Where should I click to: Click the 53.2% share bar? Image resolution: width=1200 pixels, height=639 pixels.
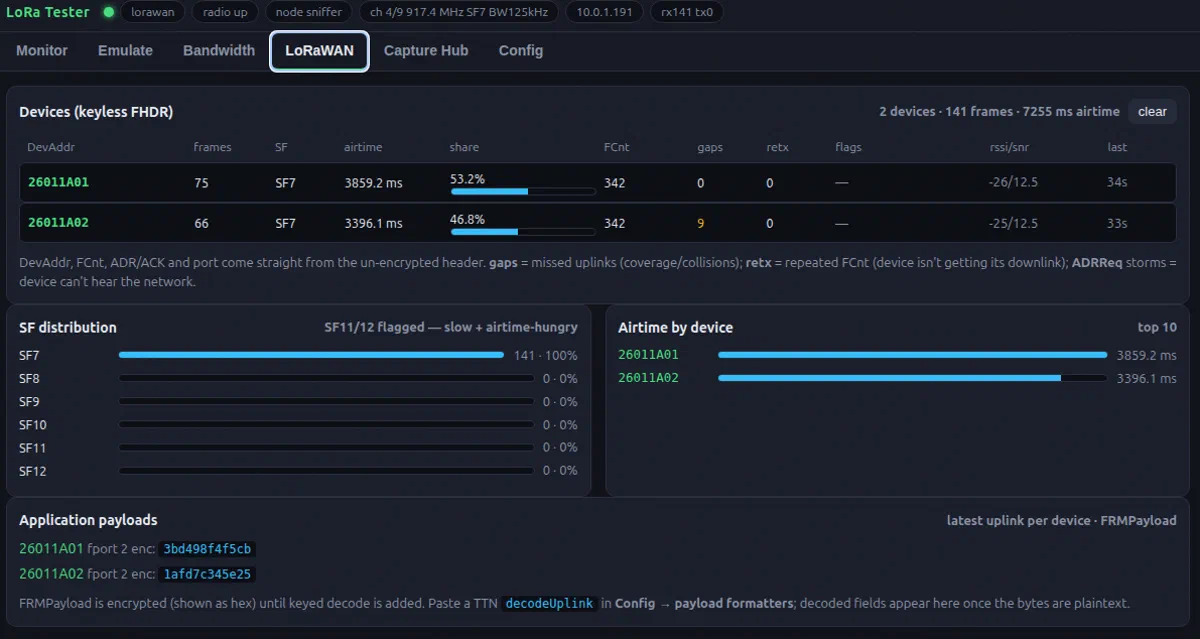click(523, 191)
